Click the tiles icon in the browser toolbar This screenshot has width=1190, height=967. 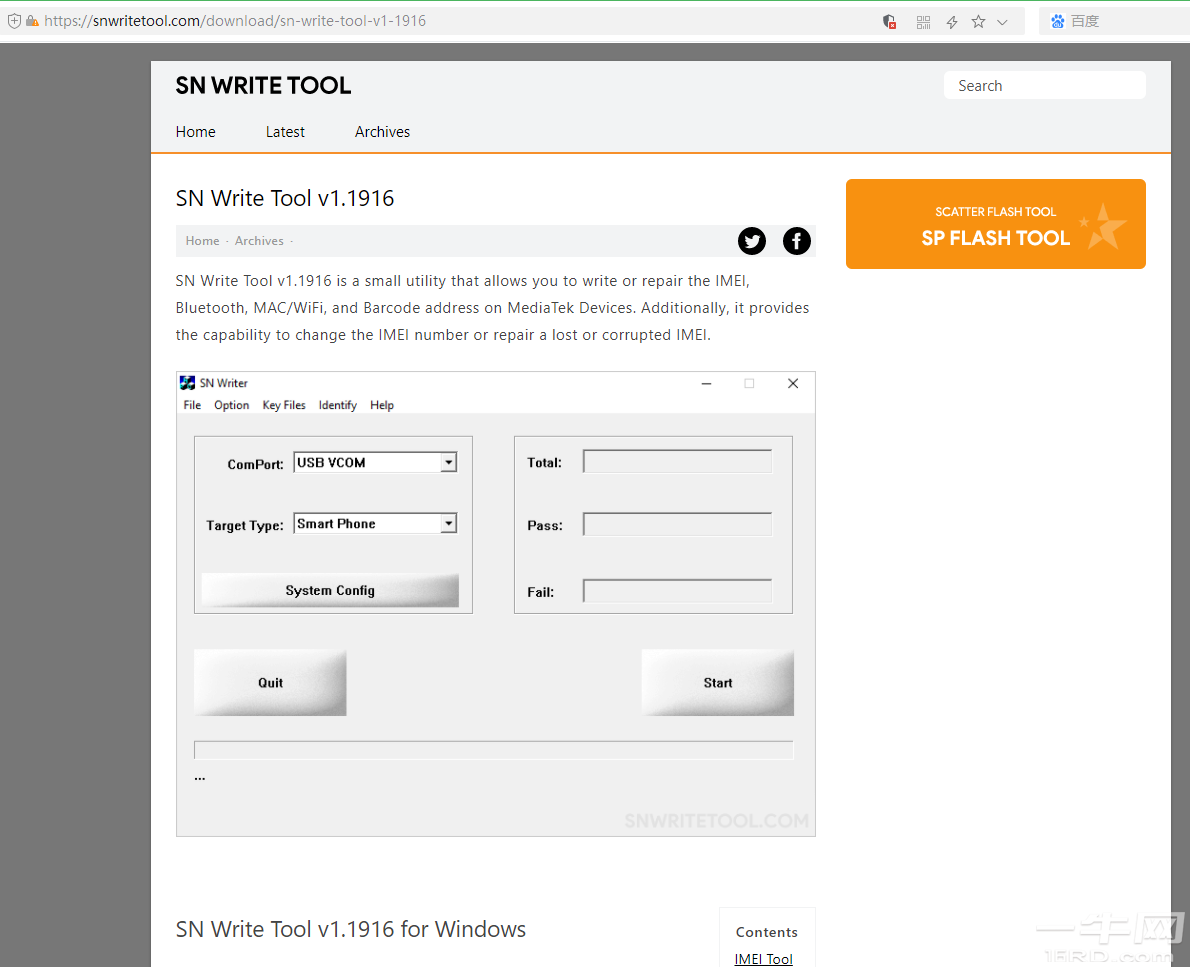click(923, 21)
